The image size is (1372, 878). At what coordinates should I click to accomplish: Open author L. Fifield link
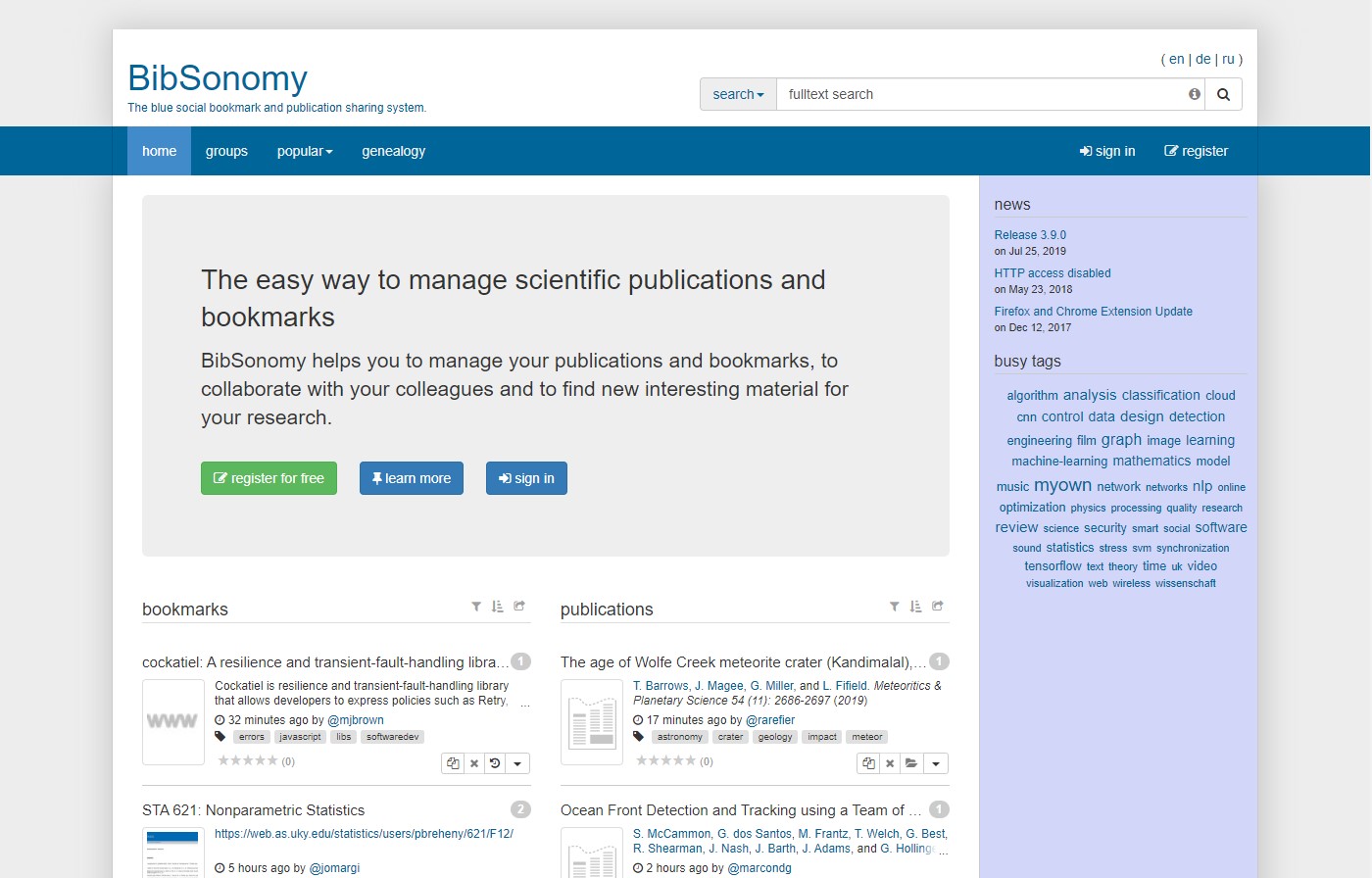click(x=845, y=686)
